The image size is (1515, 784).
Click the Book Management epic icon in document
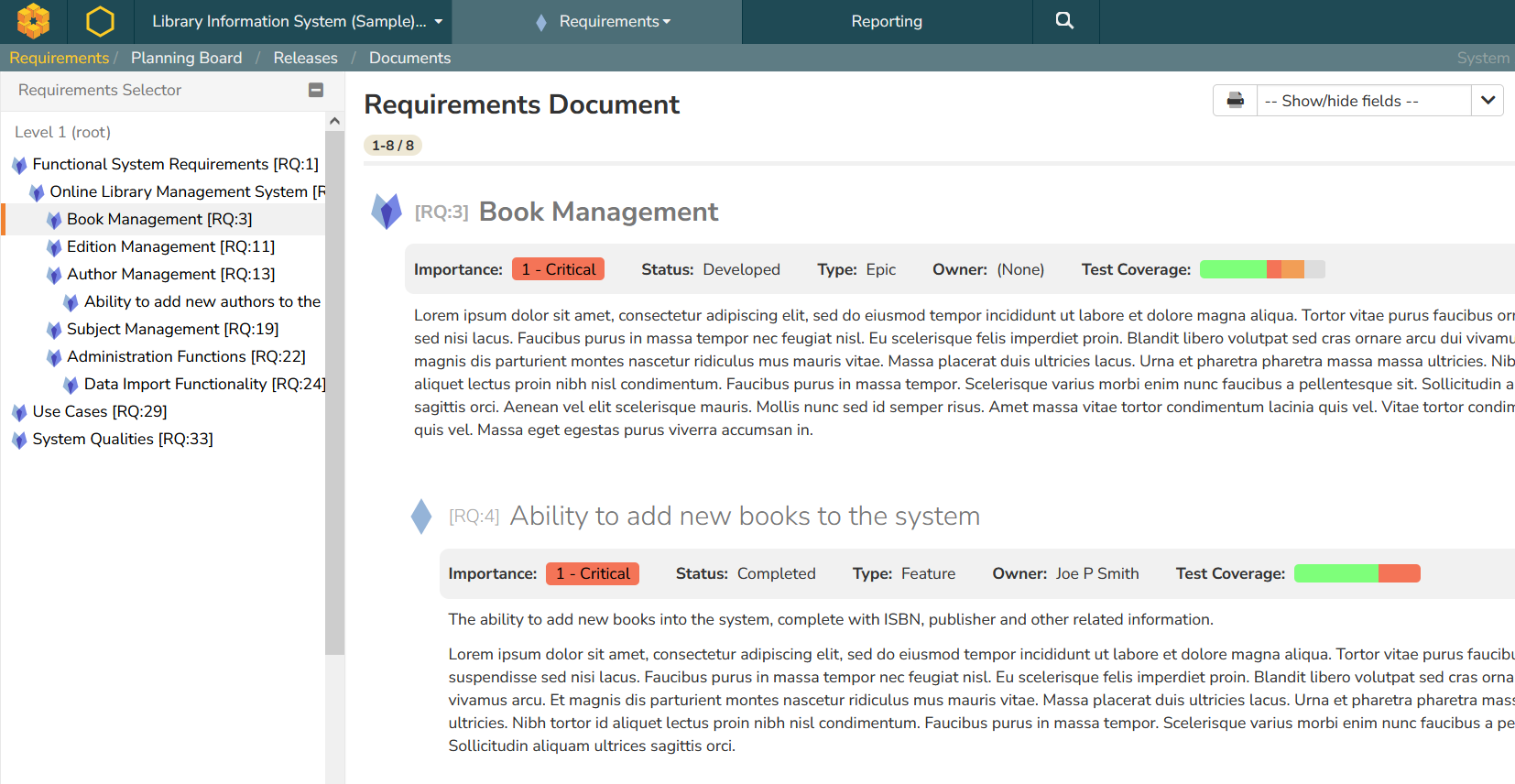tap(387, 212)
